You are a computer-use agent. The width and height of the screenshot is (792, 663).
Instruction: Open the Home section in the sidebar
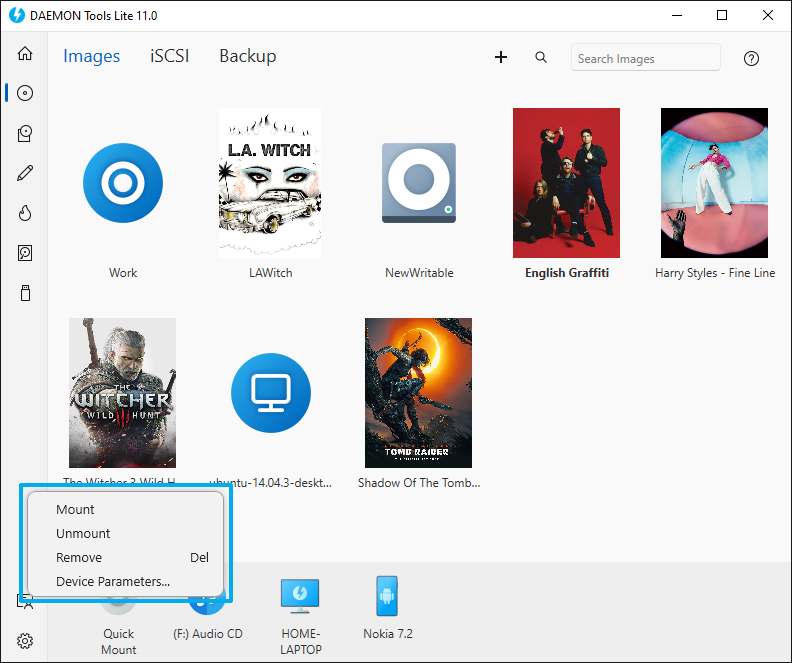(25, 54)
